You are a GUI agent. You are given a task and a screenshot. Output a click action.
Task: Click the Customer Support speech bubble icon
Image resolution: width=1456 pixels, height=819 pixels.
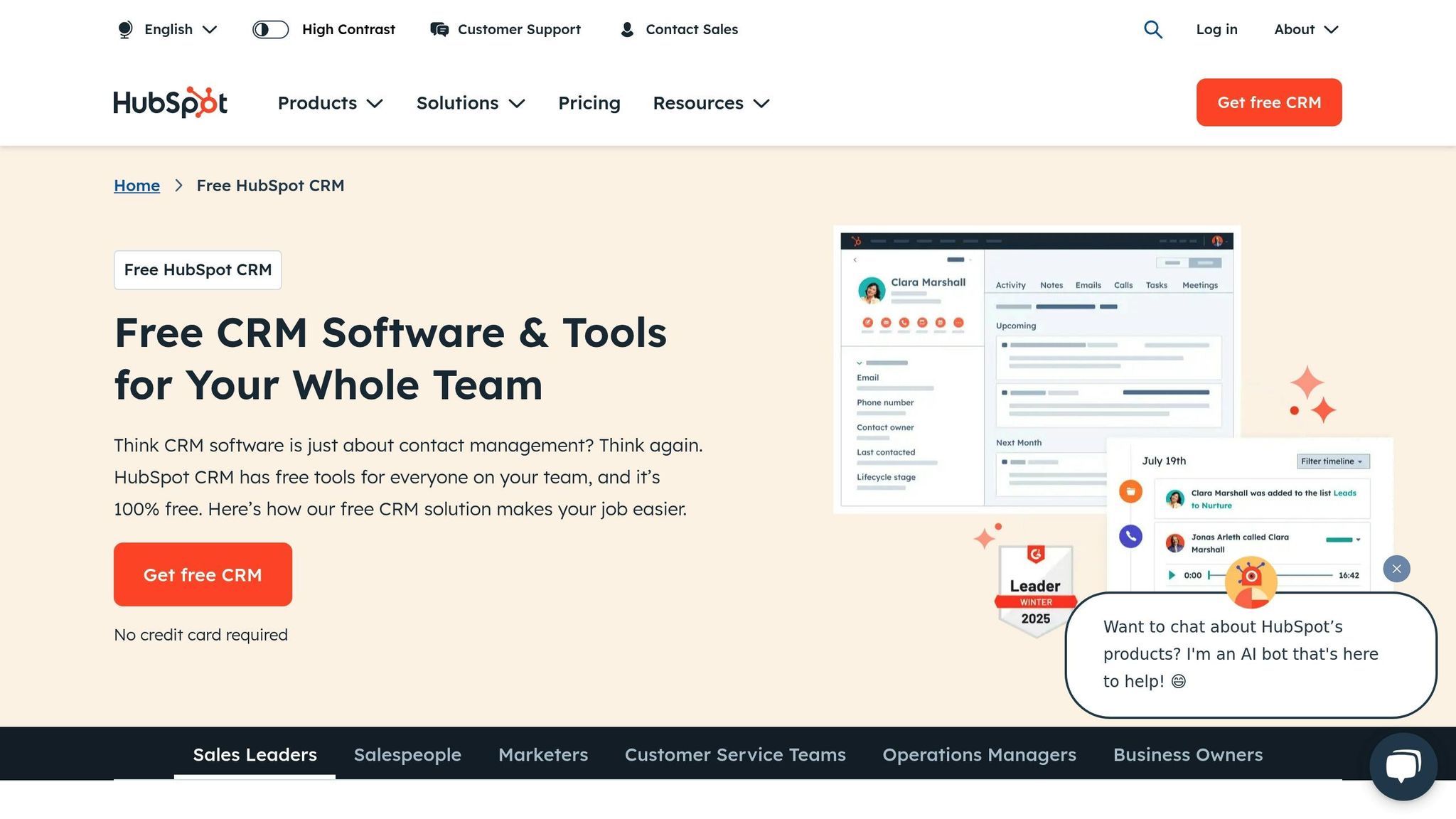[x=439, y=29]
